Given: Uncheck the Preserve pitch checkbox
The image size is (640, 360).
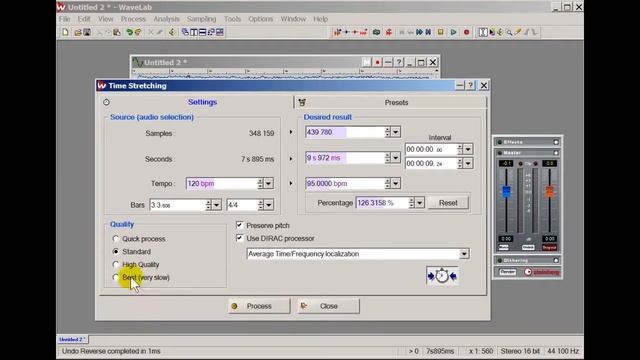Looking at the screenshot, I should click(x=240, y=225).
